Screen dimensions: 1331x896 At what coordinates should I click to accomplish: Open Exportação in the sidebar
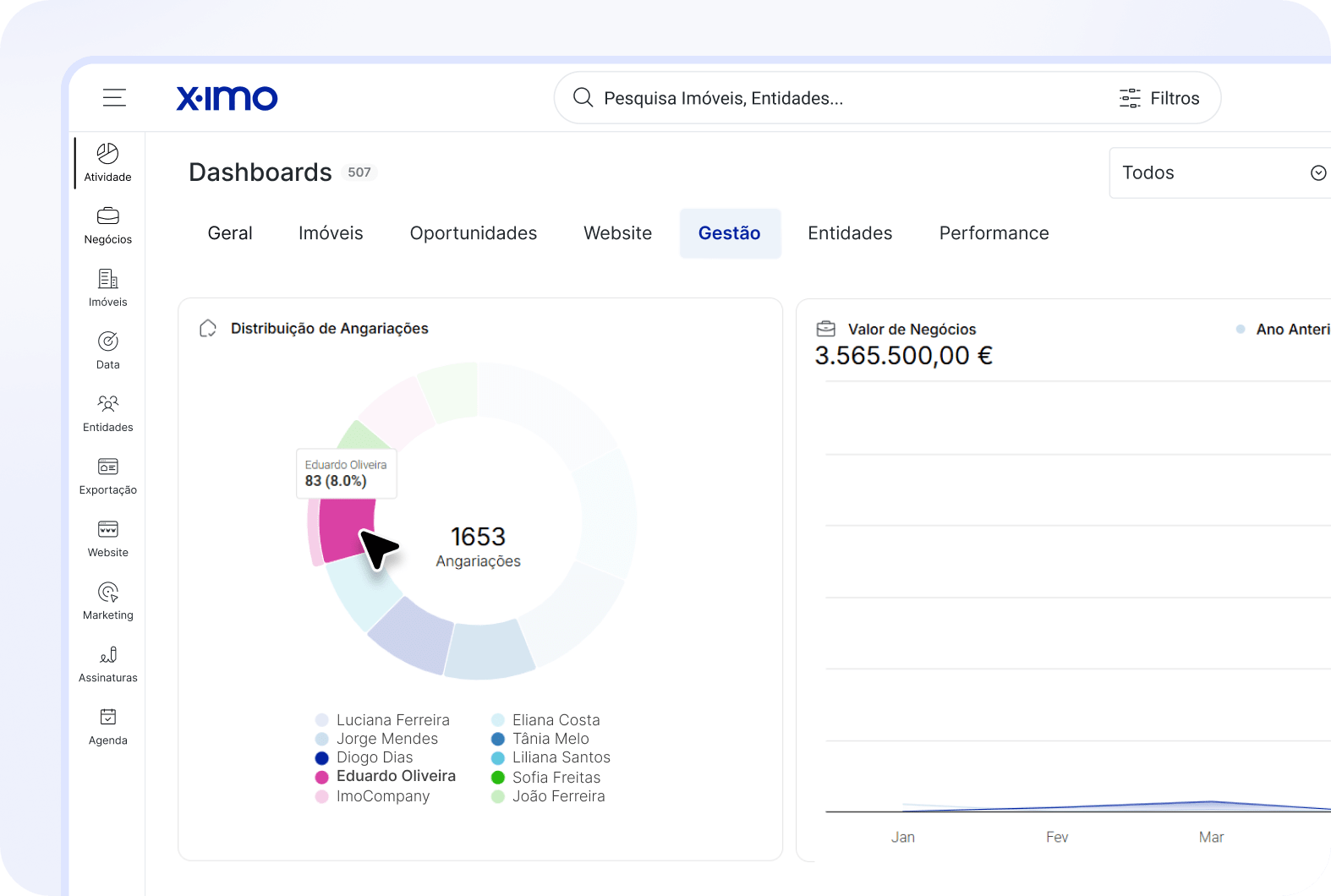(x=108, y=476)
